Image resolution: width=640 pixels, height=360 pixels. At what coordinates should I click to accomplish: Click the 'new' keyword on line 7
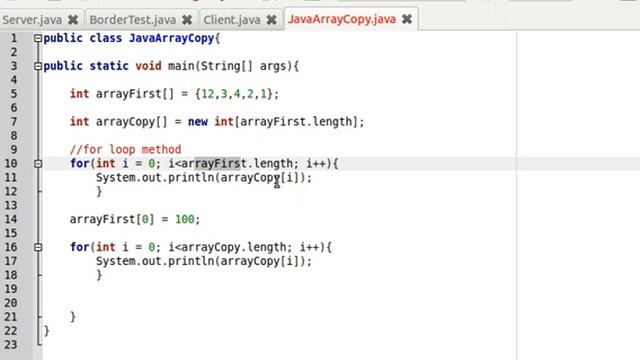198,122
